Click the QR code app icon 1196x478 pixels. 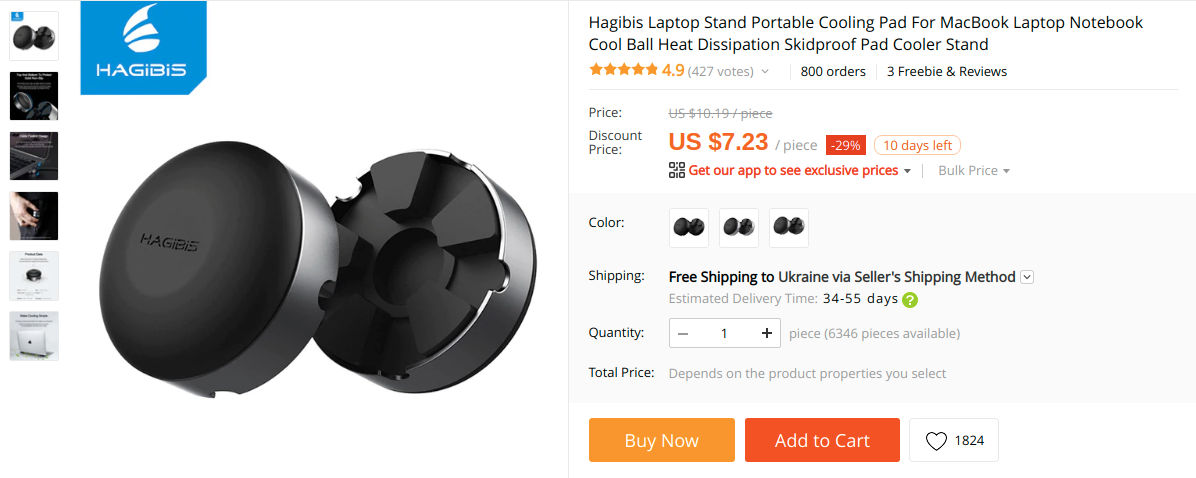[x=677, y=170]
